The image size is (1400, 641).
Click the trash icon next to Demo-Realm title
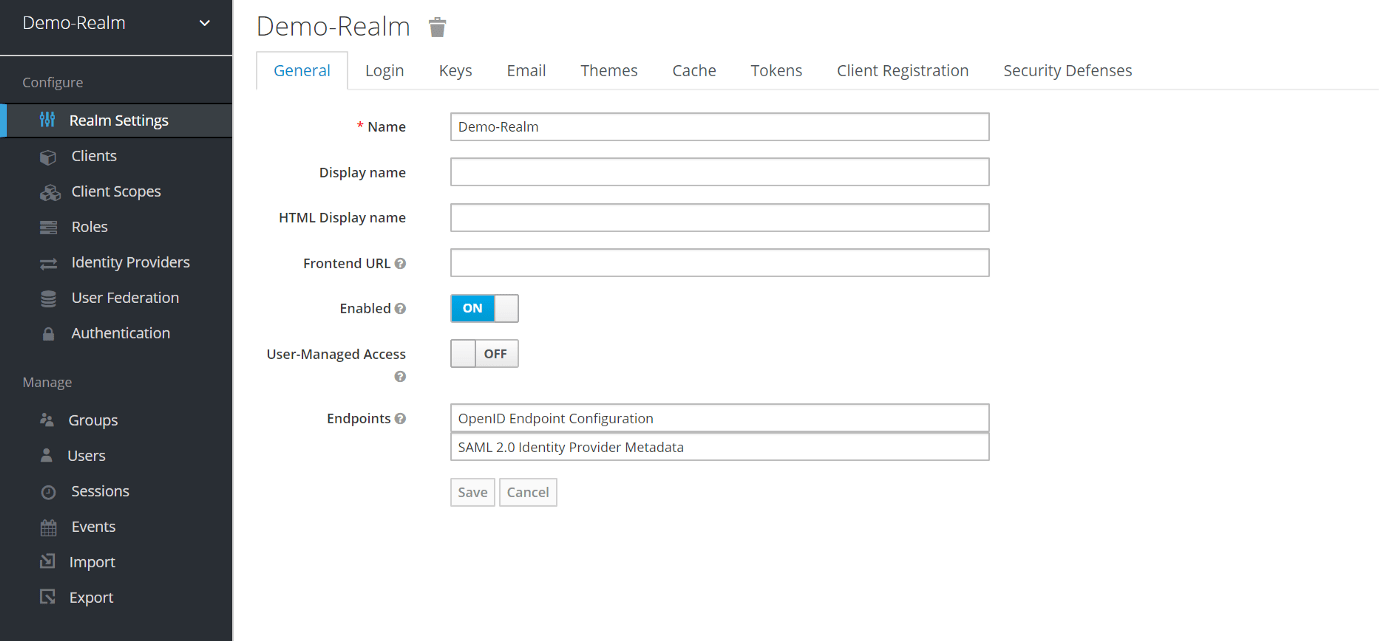click(437, 27)
